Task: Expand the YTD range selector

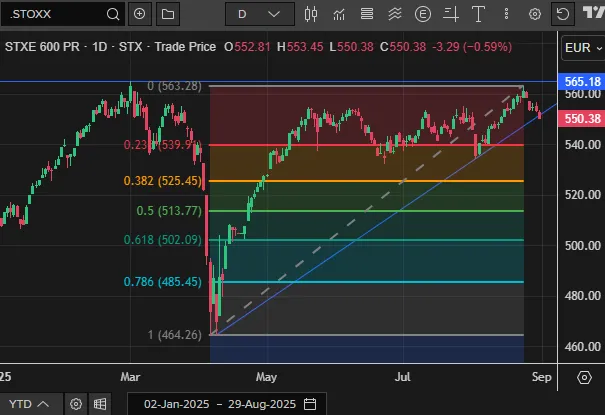Action: [31, 404]
